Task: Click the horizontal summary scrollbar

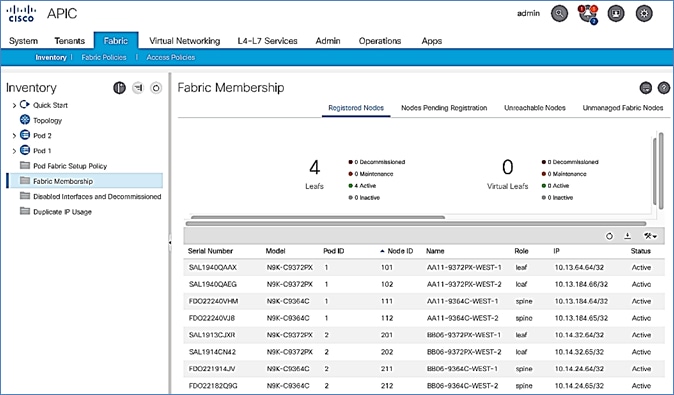Action: pos(318,217)
